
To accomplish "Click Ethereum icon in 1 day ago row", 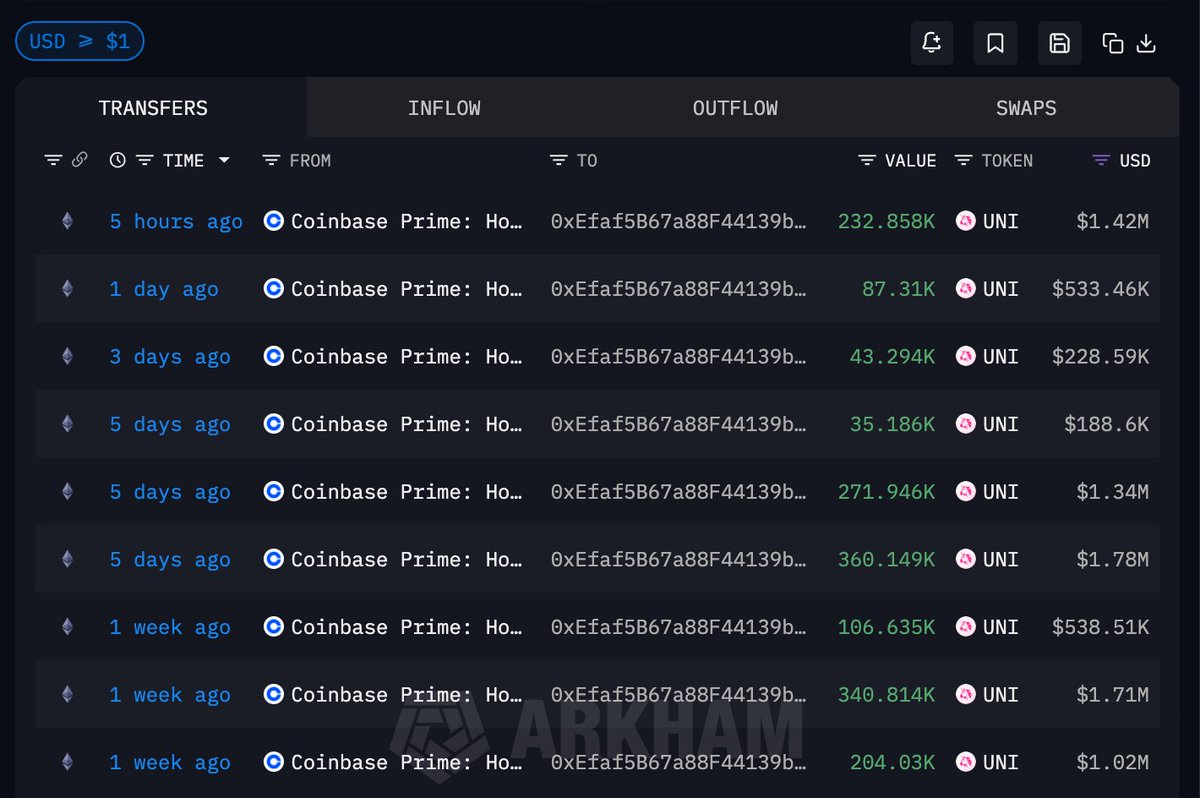I will tap(67, 289).
